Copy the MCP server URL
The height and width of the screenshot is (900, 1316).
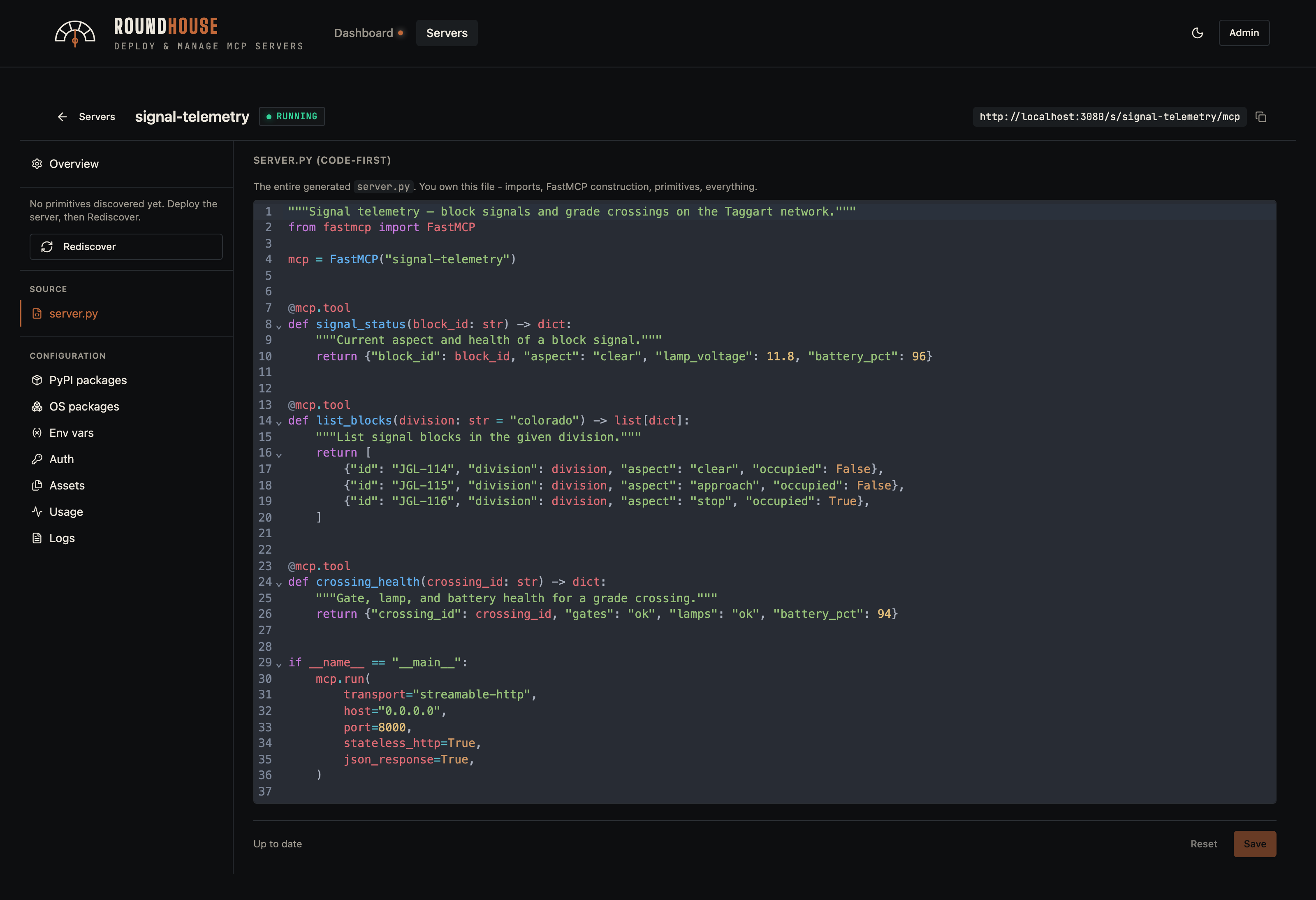(1260, 117)
